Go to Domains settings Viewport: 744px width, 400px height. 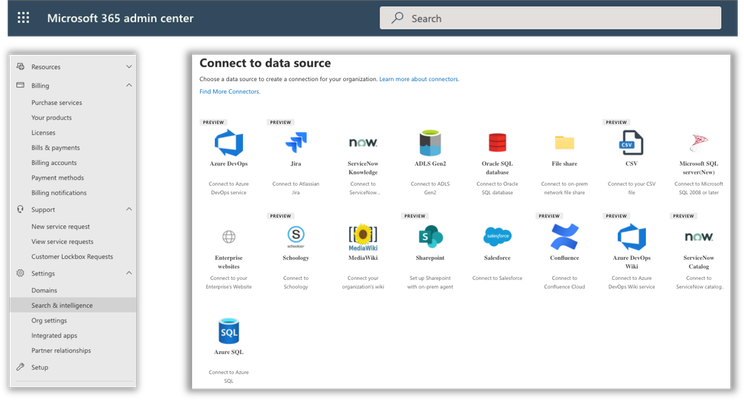coord(44,290)
